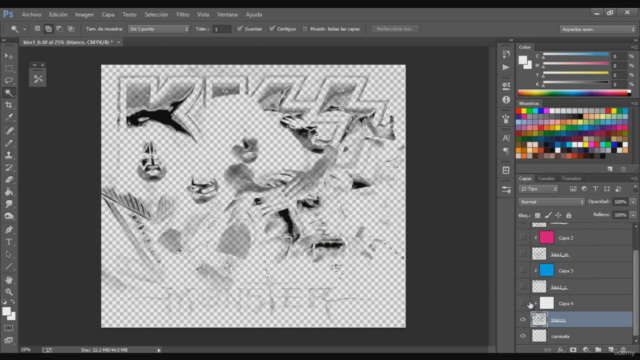Open the Filtro menu
This screenshot has width=640, height=360.
pos(182,14)
